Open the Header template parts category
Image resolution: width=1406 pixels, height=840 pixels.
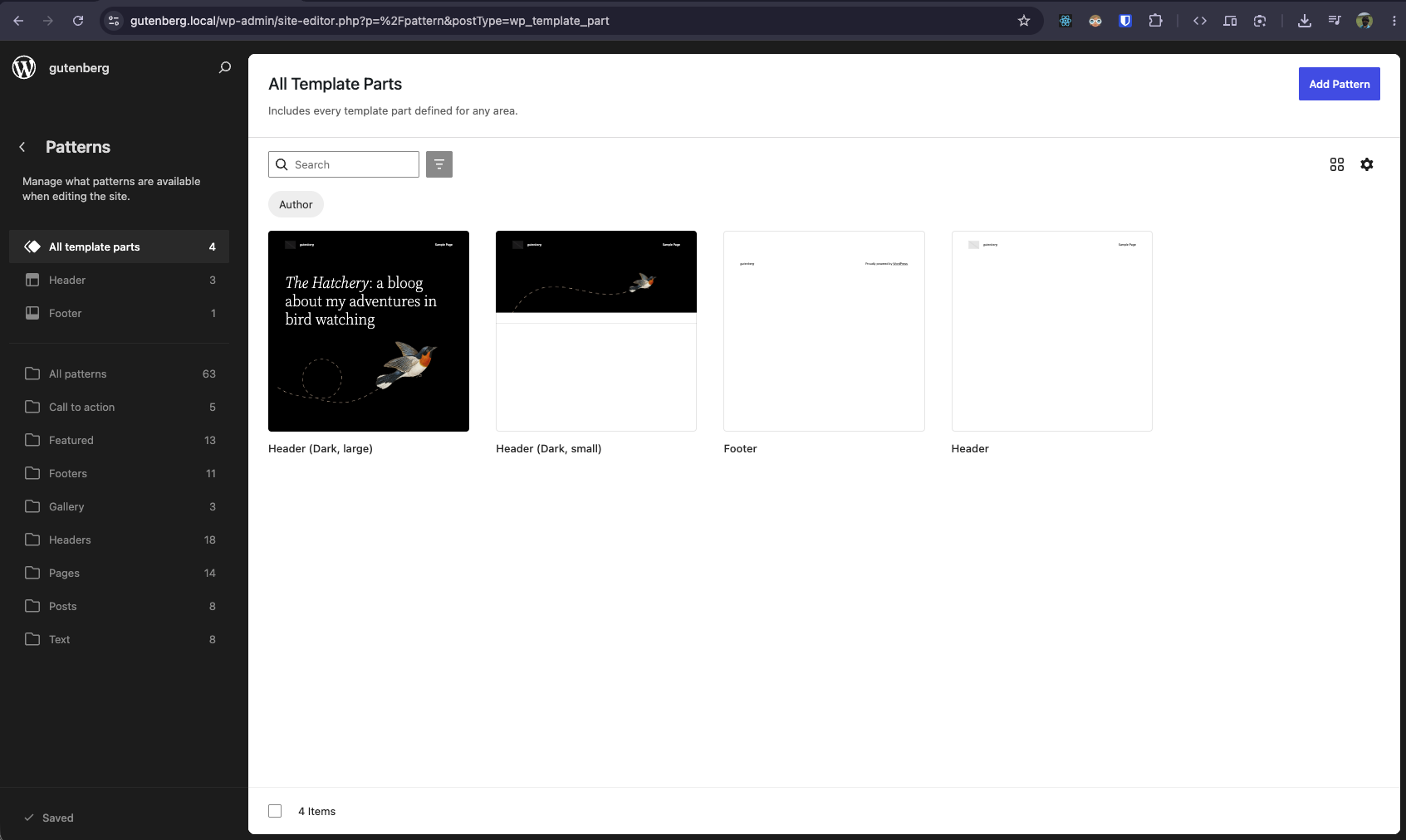tap(119, 280)
